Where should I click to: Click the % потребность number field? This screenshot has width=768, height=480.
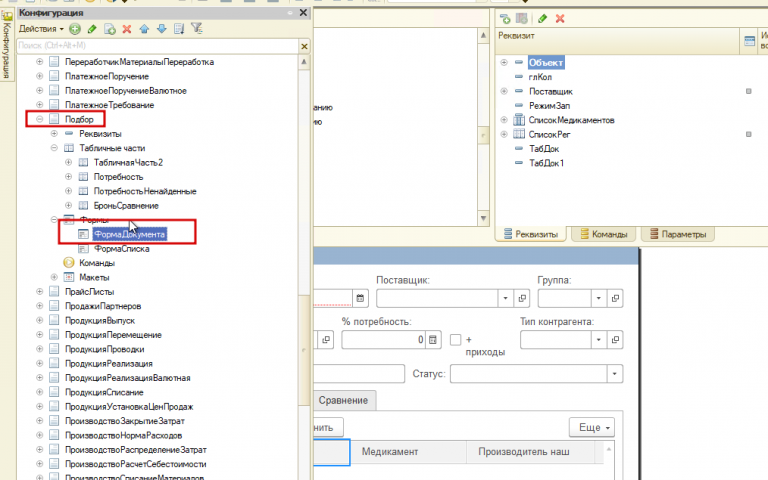pyautogui.click(x=384, y=339)
